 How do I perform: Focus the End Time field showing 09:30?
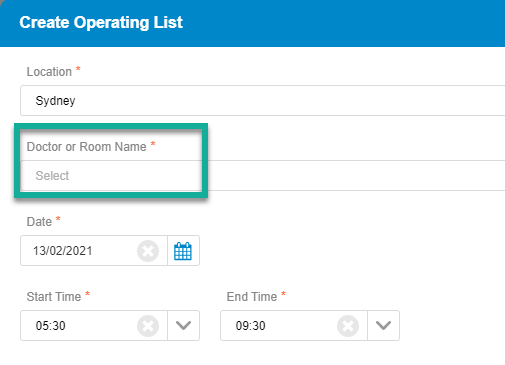(278, 326)
